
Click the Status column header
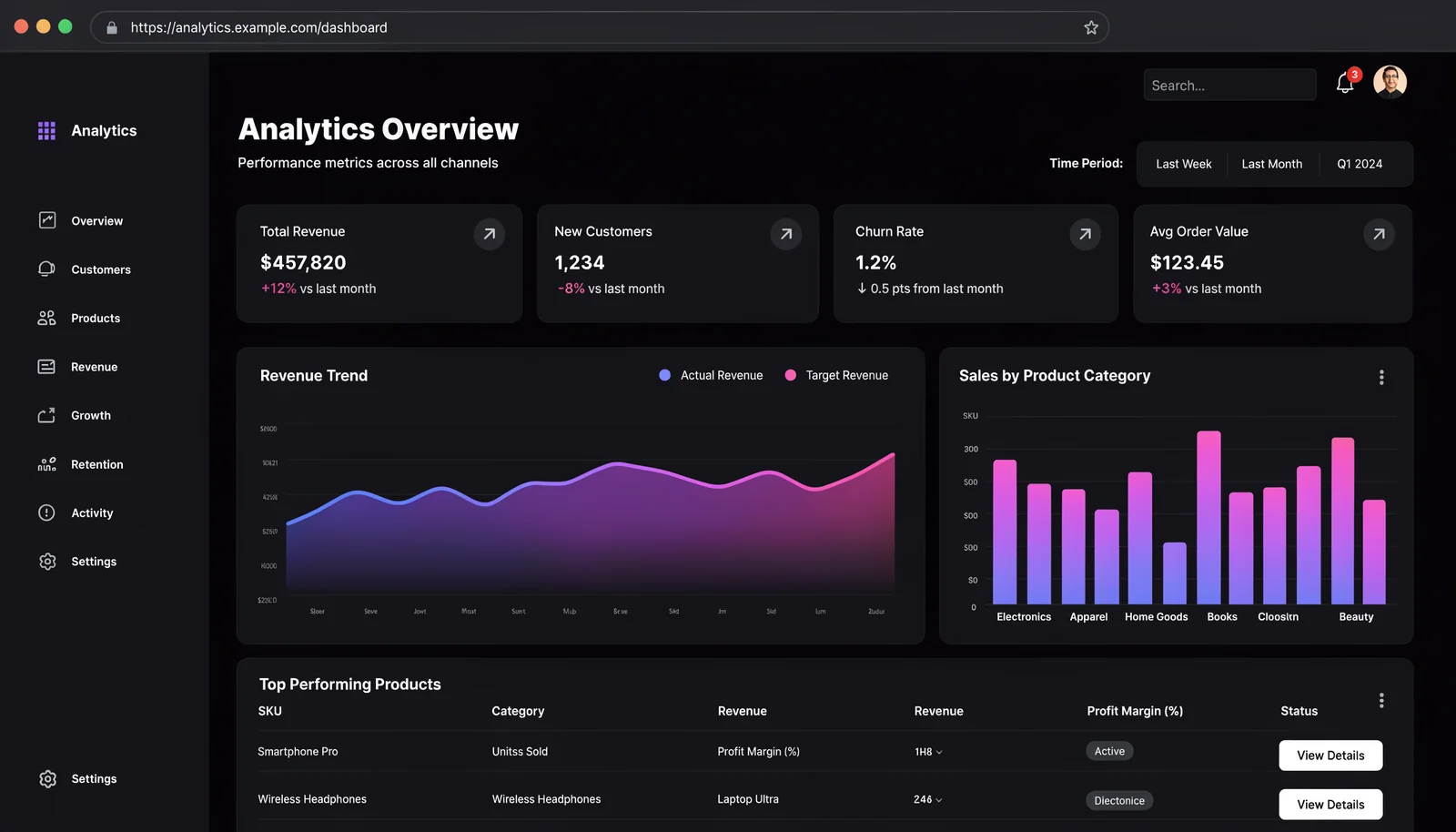coord(1299,711)
